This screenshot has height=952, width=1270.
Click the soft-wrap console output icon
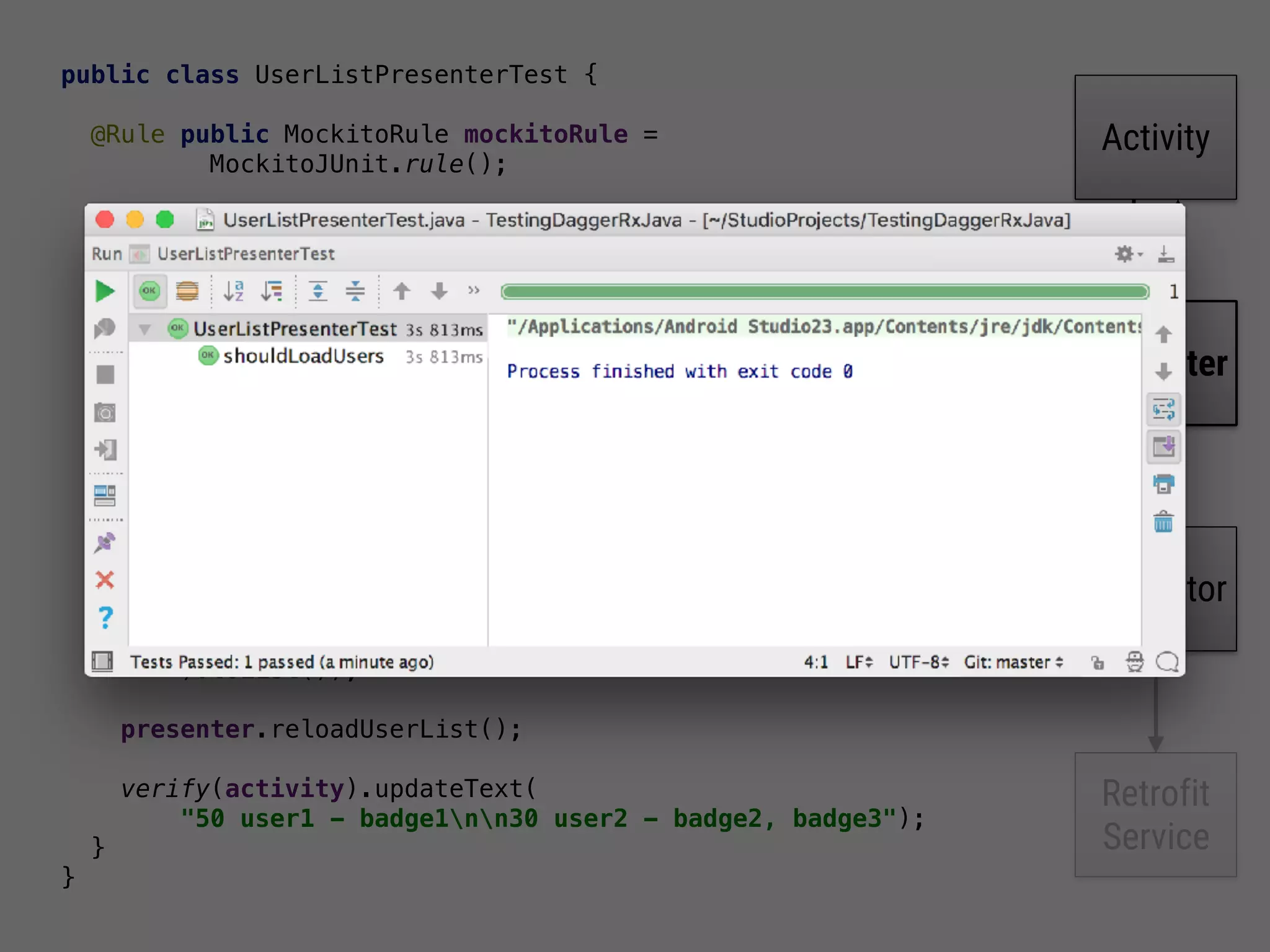1163,410
